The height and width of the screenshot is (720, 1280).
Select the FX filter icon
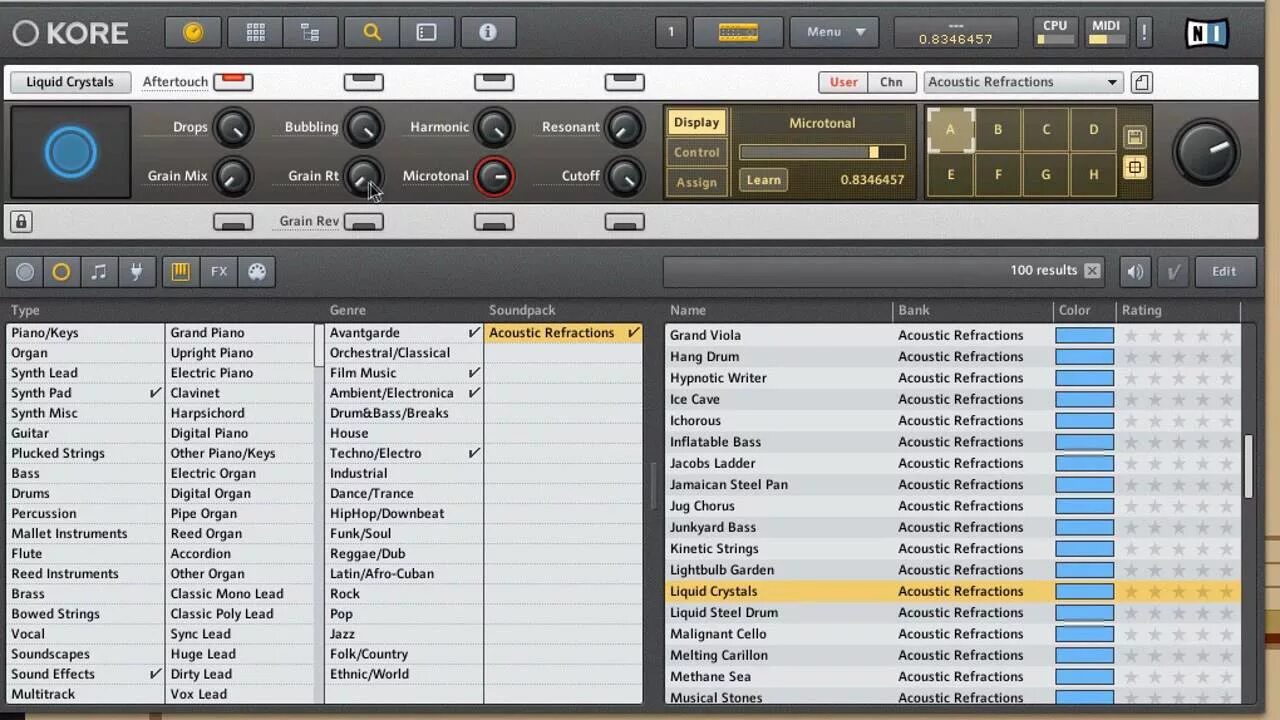219,271
